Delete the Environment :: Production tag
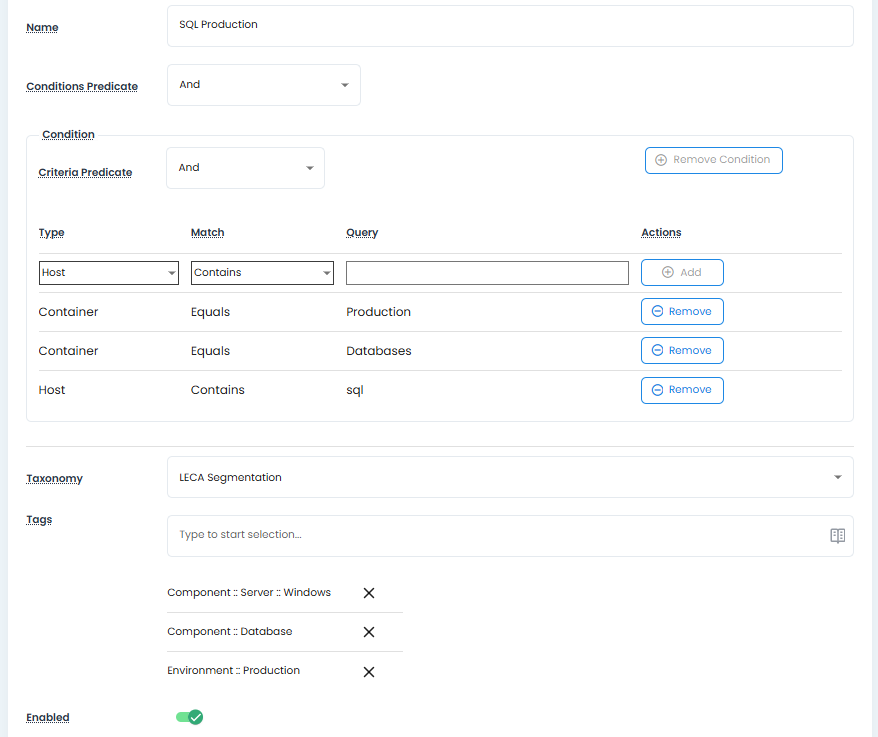The height and width of the screenshot is (737, 878). point(368,671)
